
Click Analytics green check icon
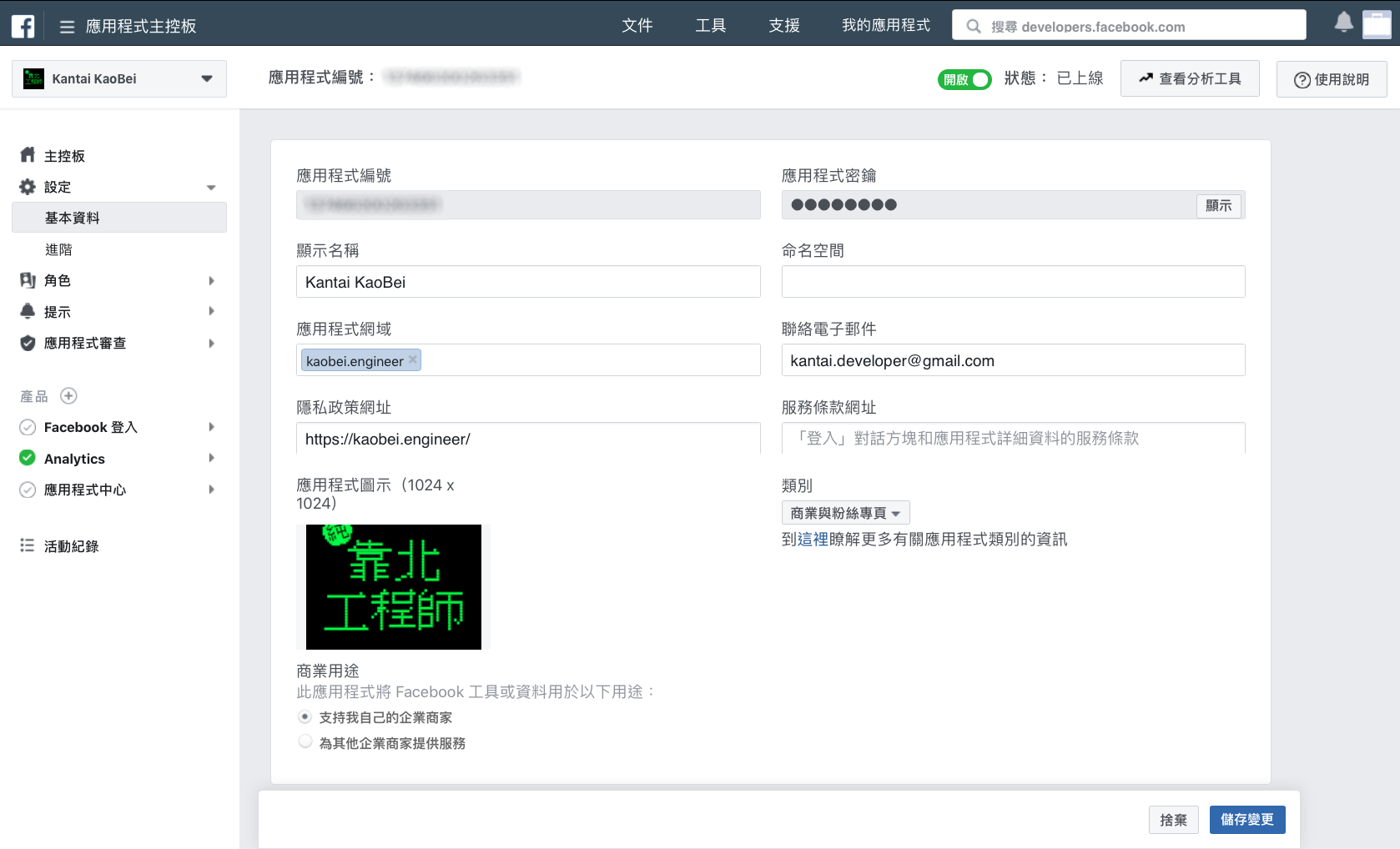[x=28, y=458]
